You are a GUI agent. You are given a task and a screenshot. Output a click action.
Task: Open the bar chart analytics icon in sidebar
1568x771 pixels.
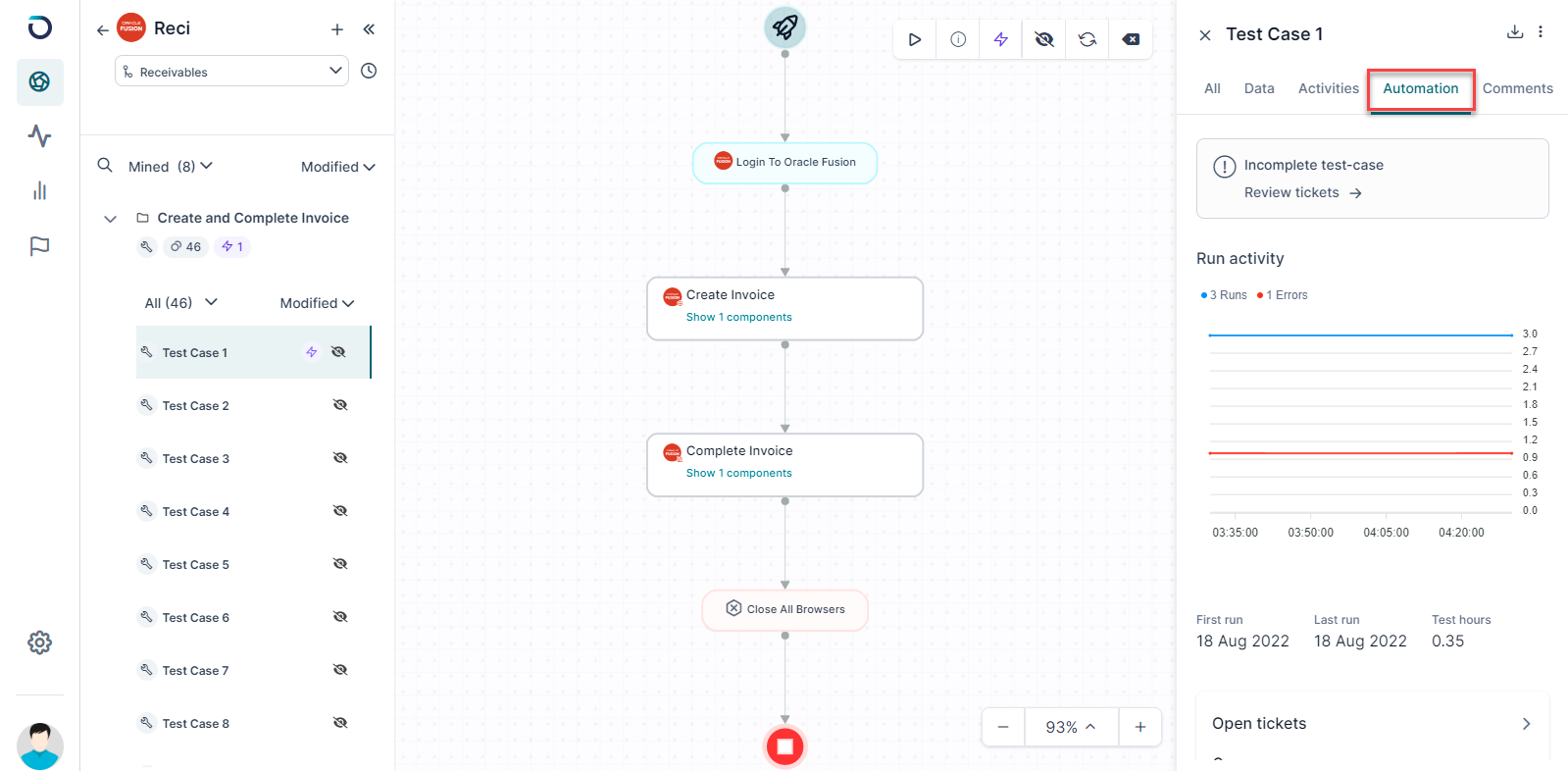point(39,190)
